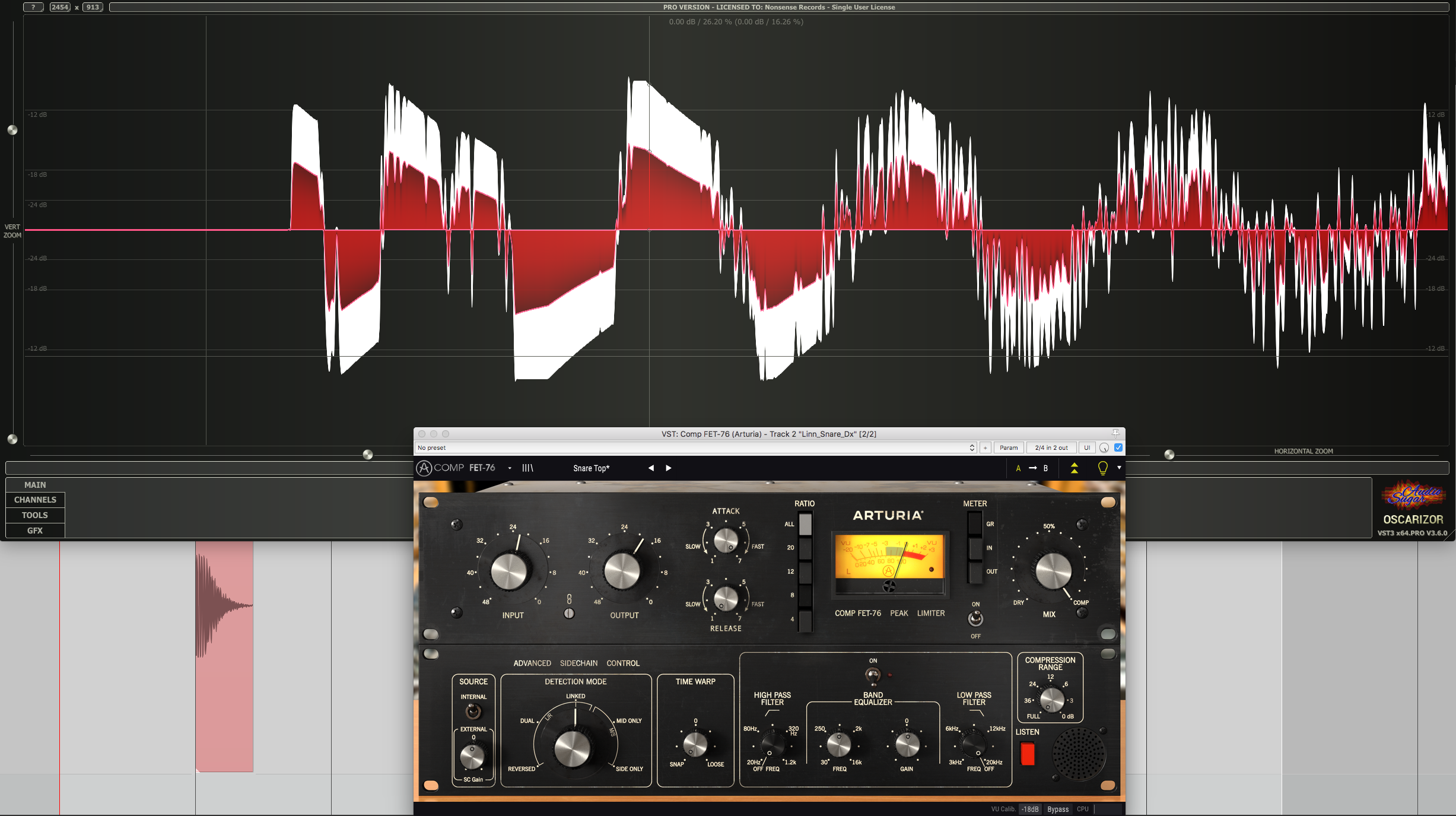
Task: Go to the previous preset arrow
Action: click(651, 468)
